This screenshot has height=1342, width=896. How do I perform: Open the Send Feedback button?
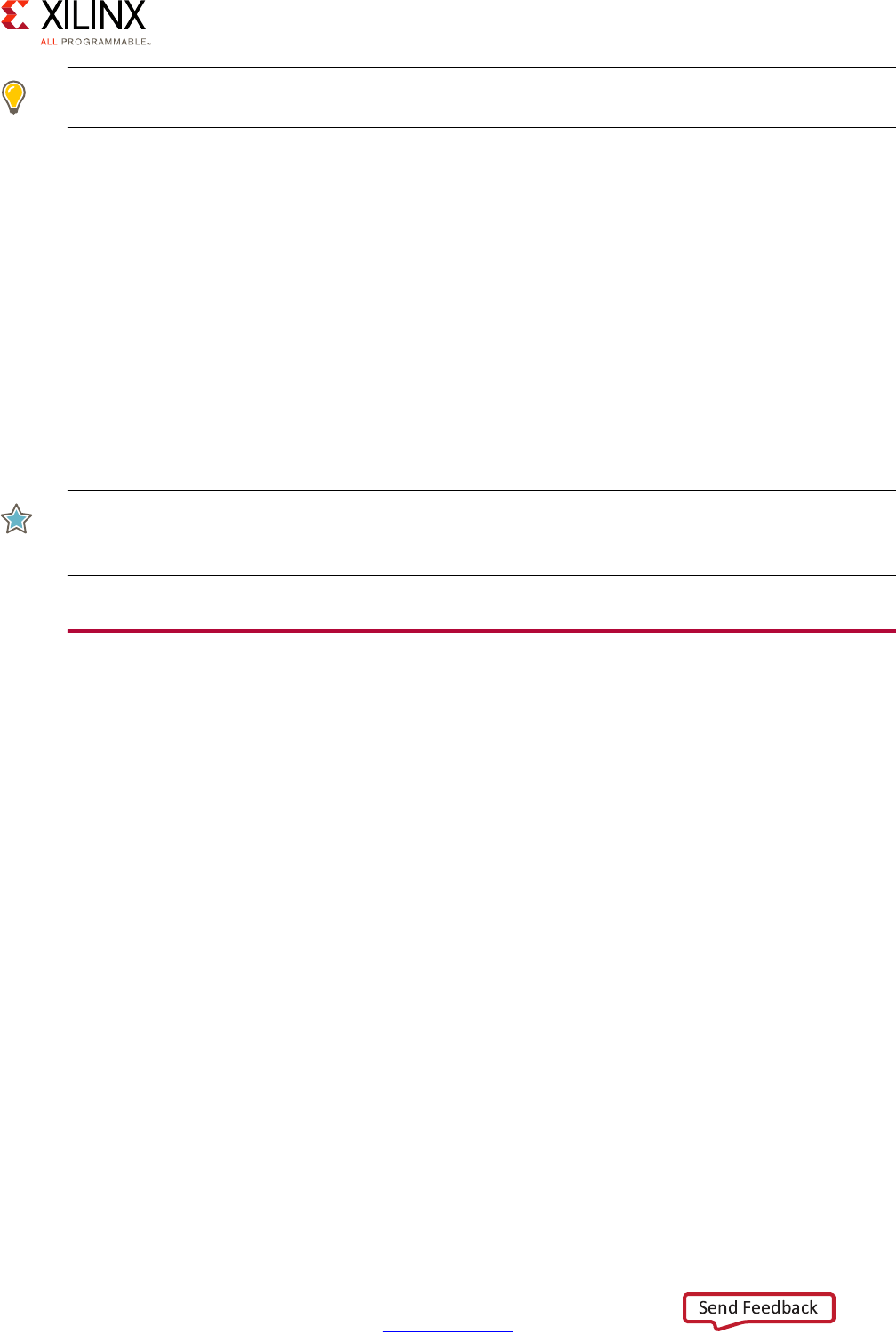759,1308
